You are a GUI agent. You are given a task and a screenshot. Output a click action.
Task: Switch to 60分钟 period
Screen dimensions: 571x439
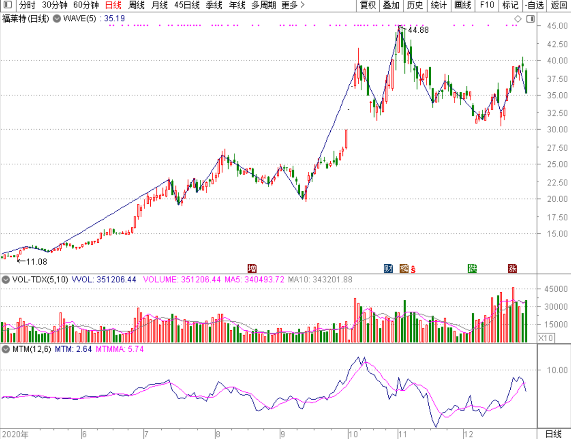pos(86,5)
